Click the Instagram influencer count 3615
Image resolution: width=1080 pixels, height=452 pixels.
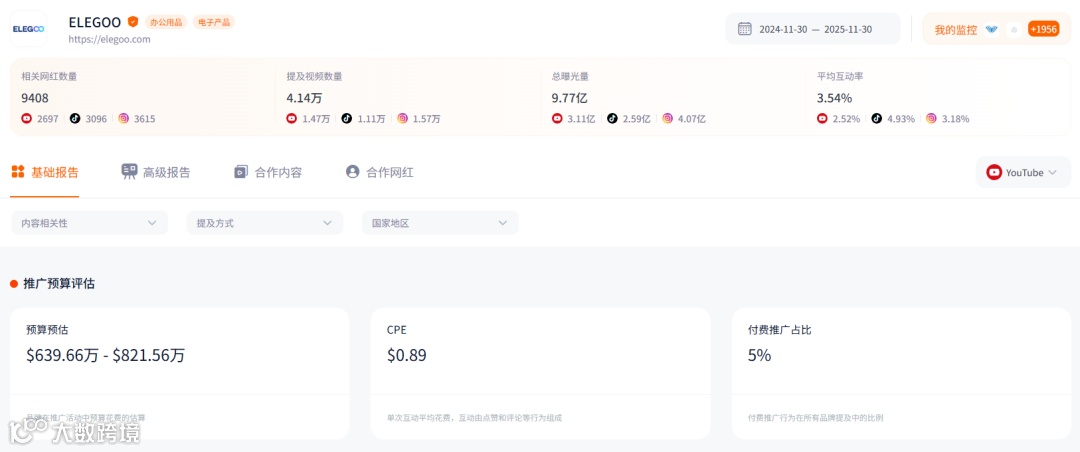[x=145, y=119]
